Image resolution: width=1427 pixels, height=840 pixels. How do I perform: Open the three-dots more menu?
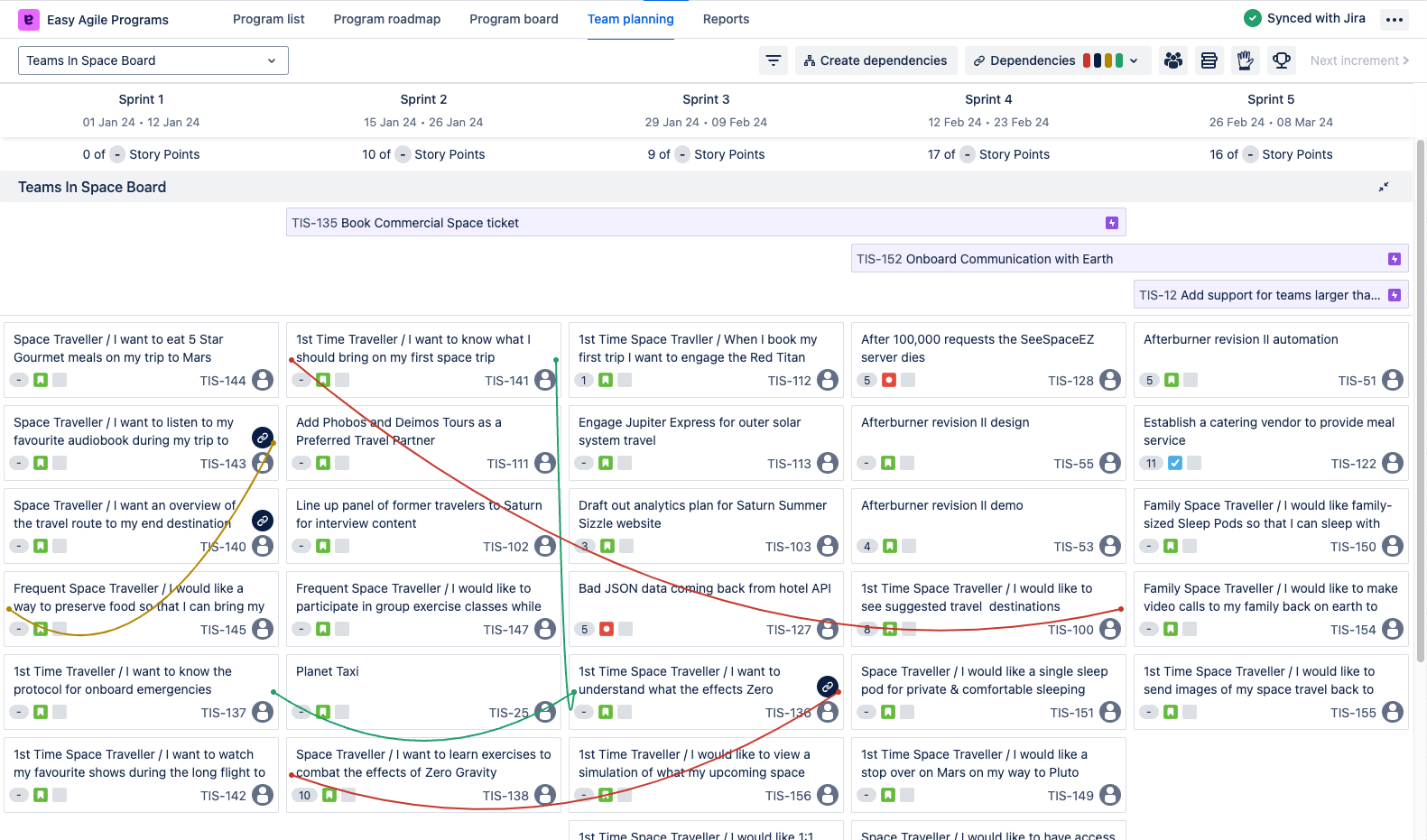1395,19
